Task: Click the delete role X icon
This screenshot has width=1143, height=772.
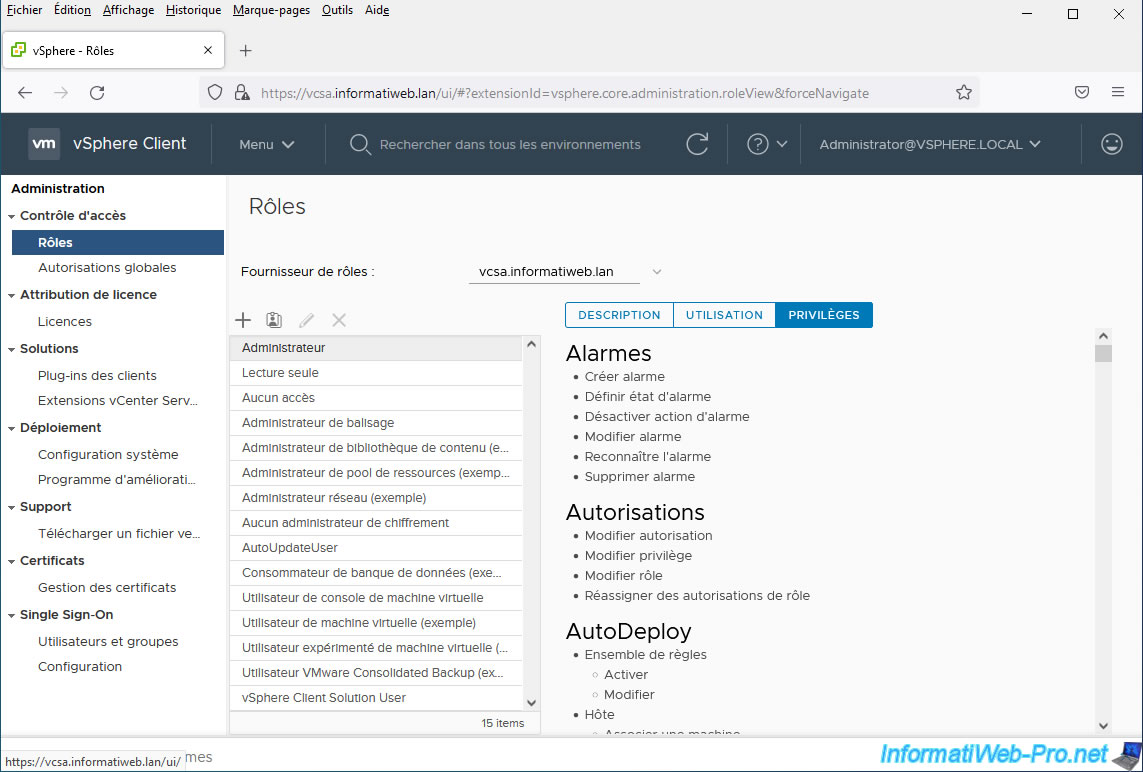Action: click(x=339, y=320)
